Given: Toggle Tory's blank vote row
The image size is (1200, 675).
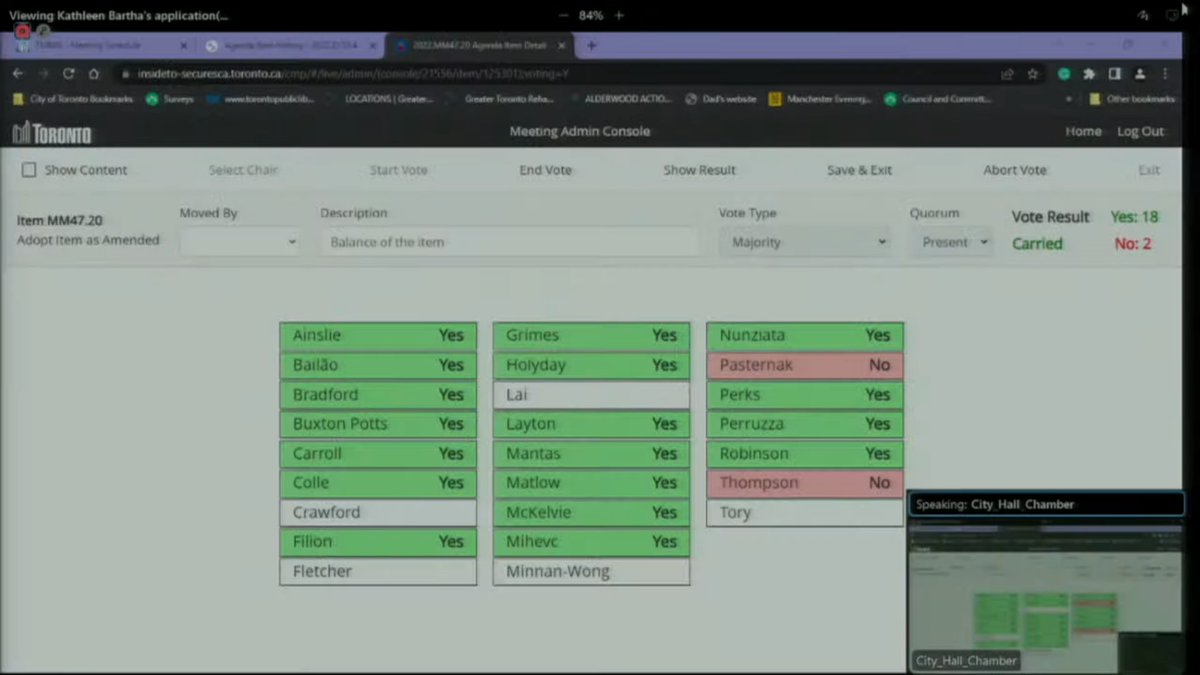Looking at the screenshot, I should pos(805,512).
